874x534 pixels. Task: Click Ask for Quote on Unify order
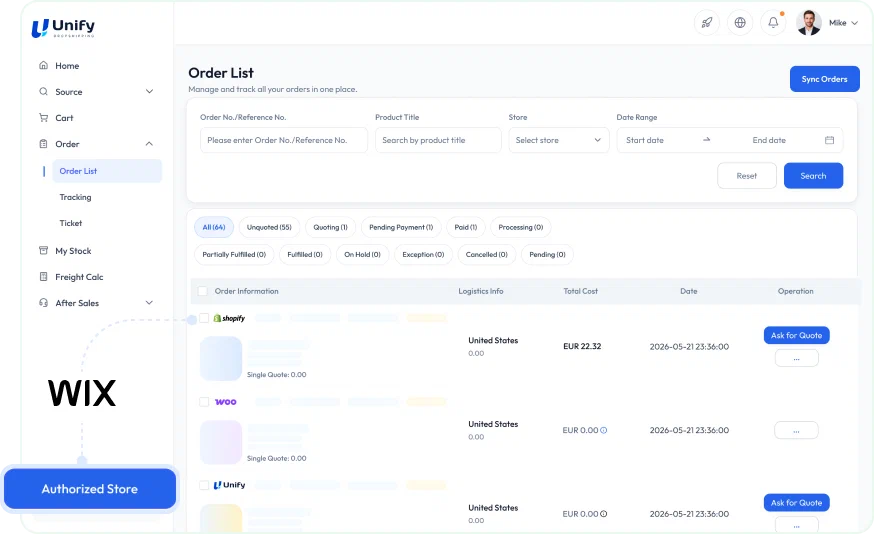[797, 502]
